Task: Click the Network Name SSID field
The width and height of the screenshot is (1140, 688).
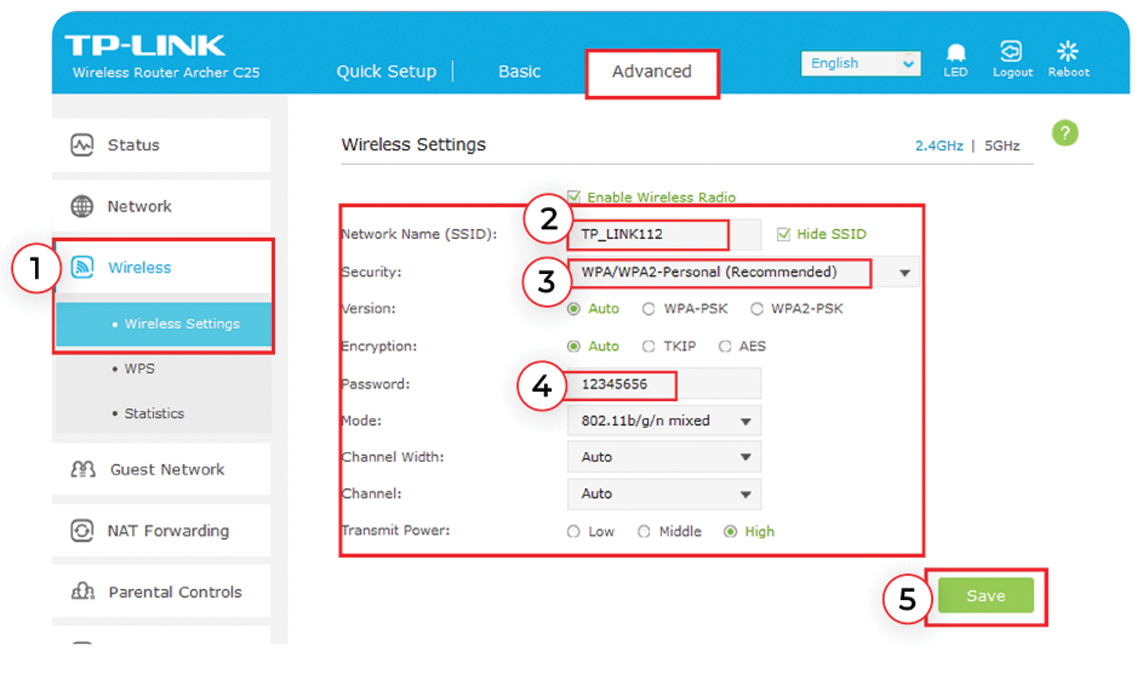Action: [664, 234]
